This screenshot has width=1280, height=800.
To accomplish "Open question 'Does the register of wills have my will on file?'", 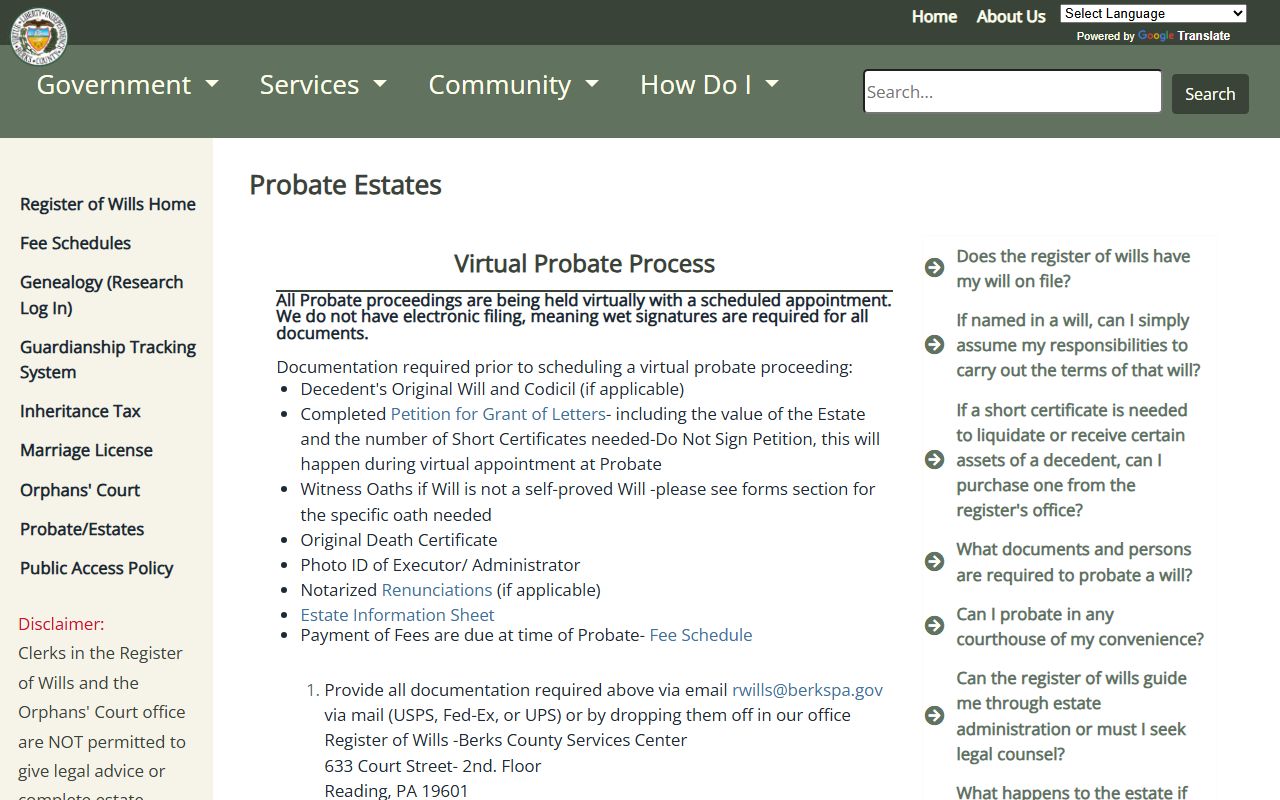I will [x=1073, y=268].
